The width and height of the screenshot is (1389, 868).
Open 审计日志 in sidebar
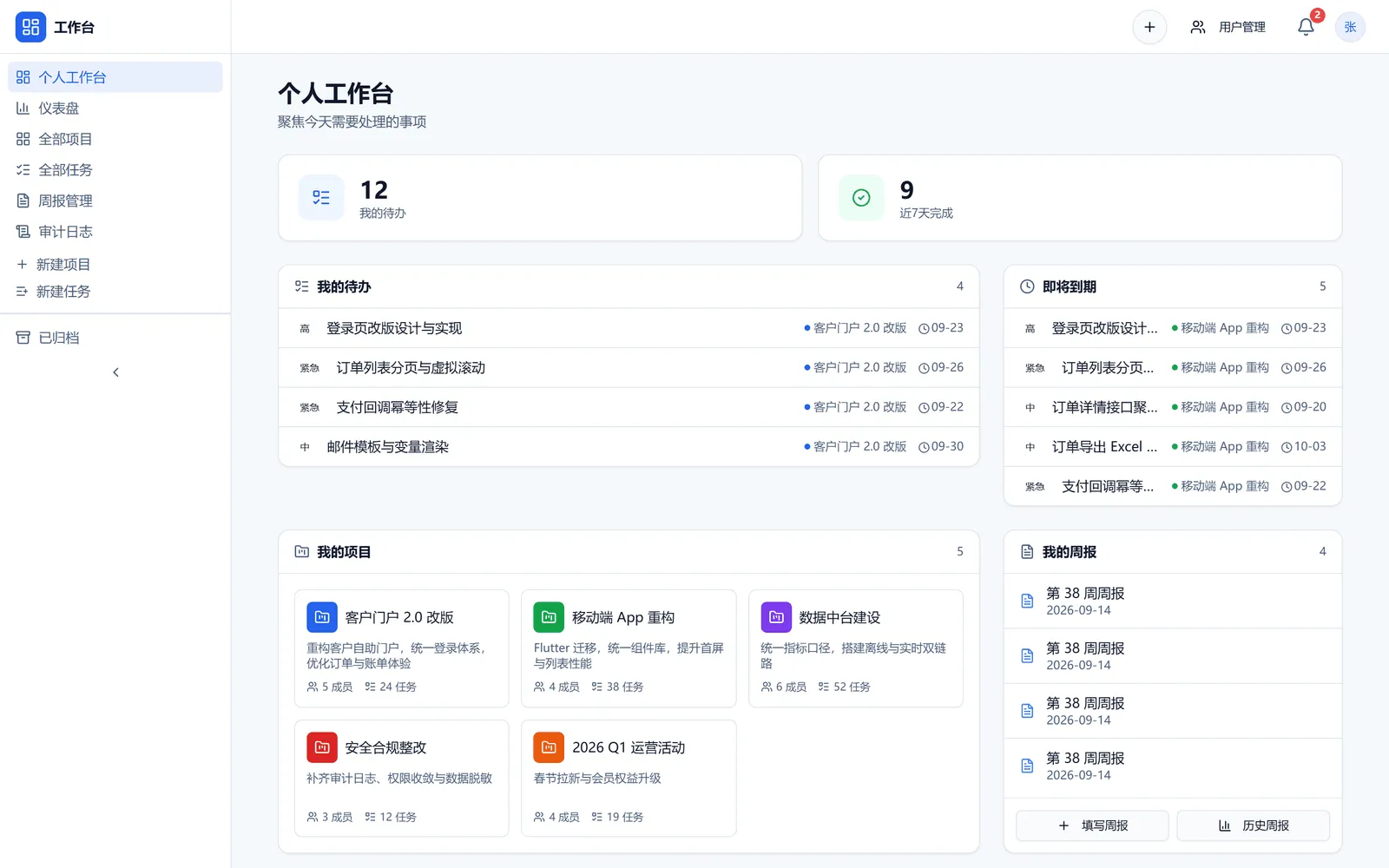(115, 232)
